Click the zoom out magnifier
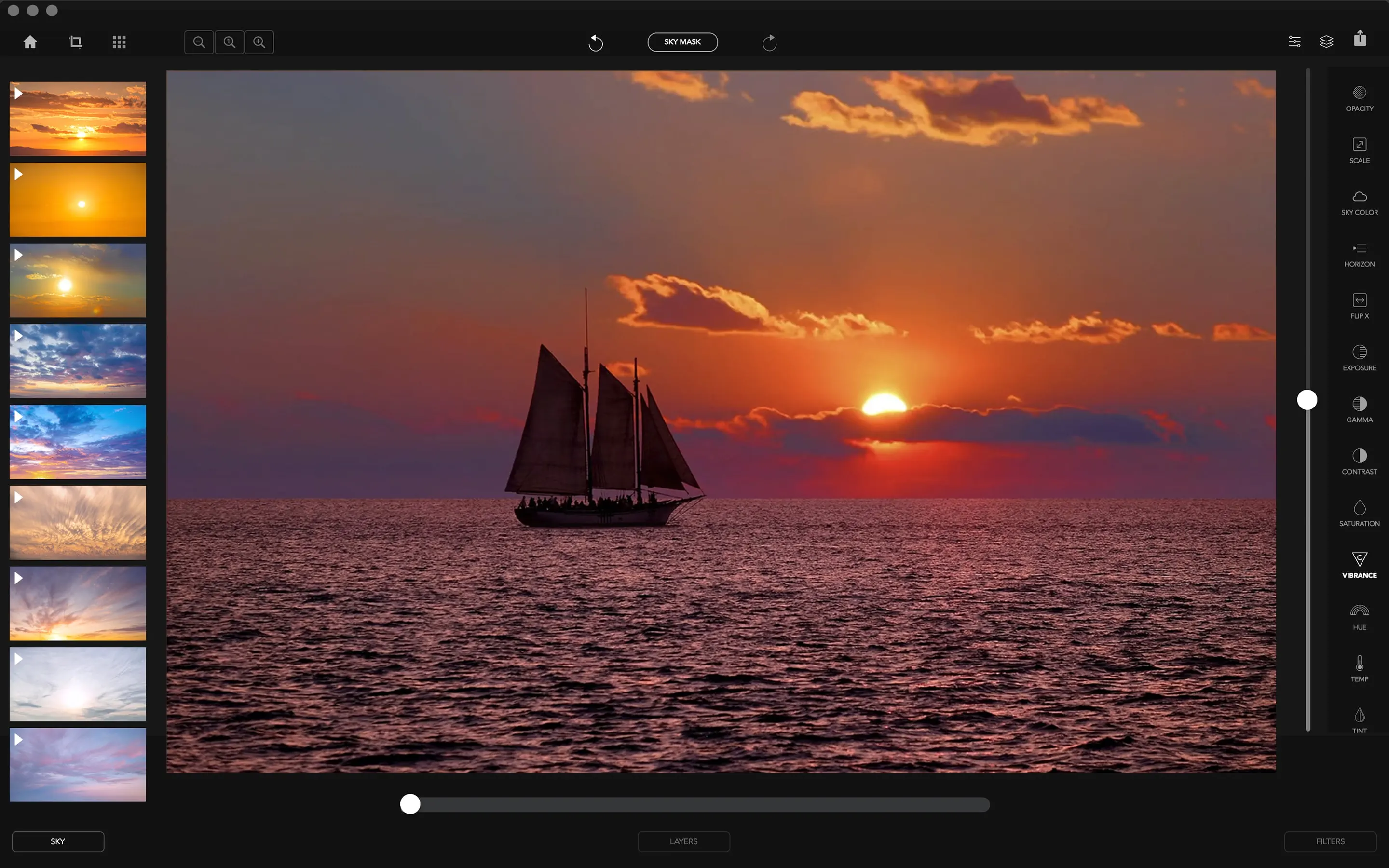 tap(199, 42)
